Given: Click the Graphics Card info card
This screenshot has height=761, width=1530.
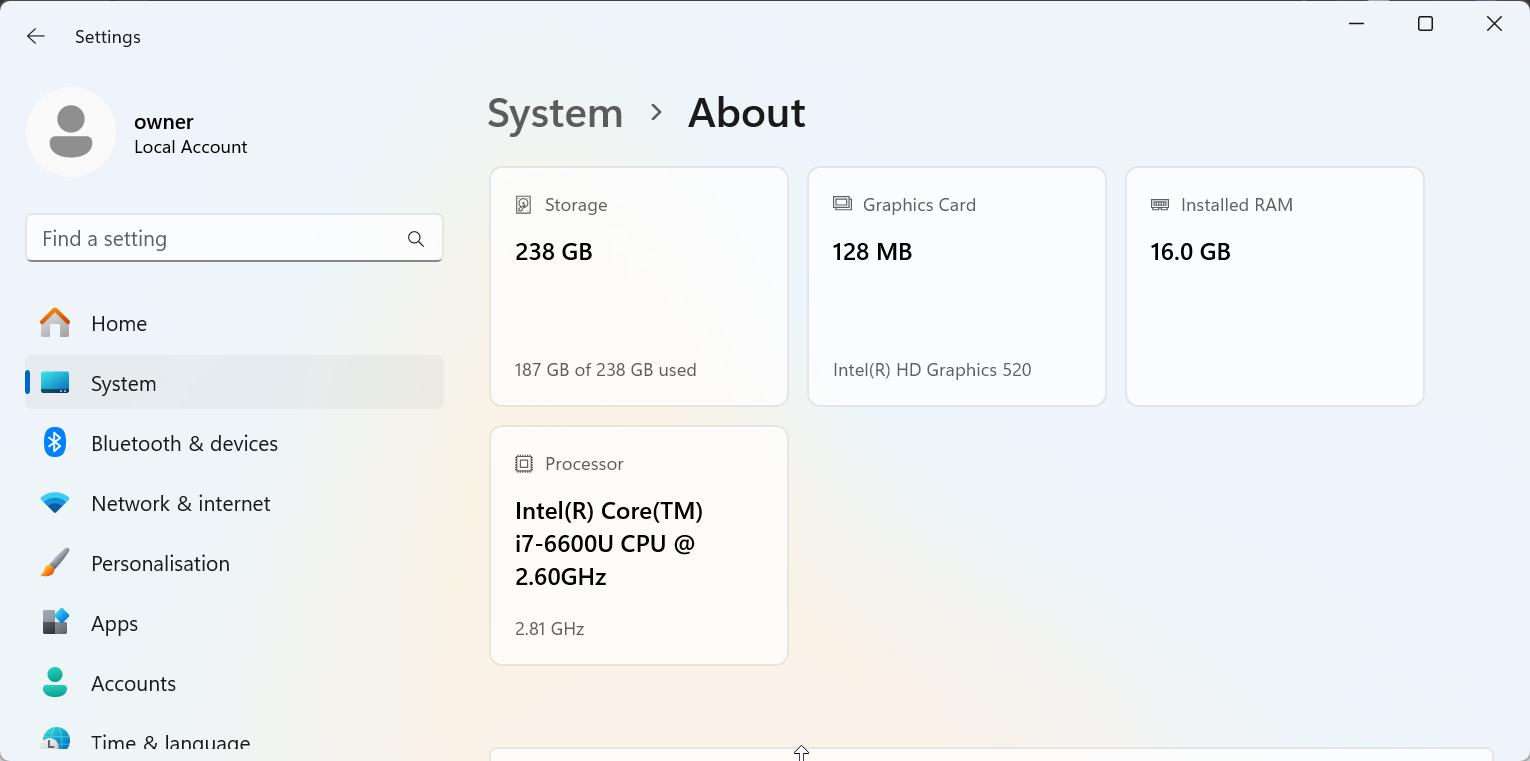Looking at the screenshot, I should tap(957, 287).
